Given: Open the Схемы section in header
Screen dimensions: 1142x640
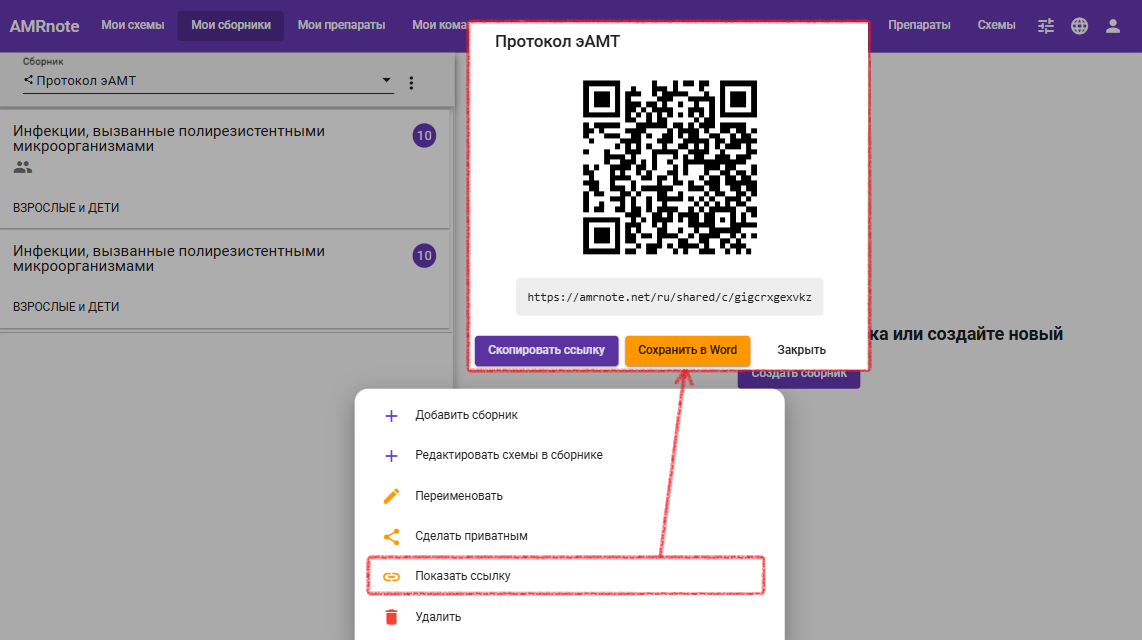Looking at the screenshot, I should pos(996,25).
